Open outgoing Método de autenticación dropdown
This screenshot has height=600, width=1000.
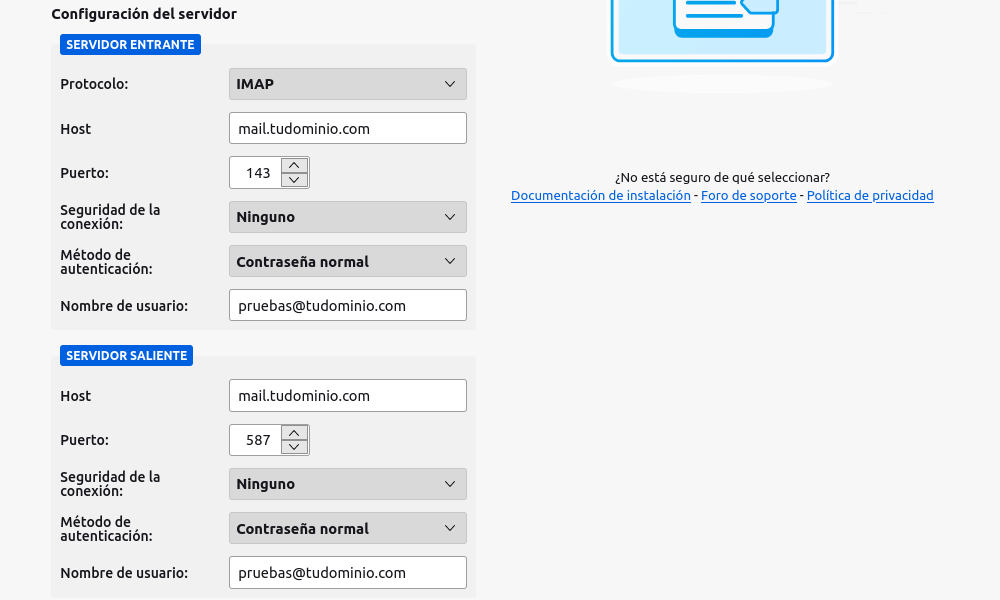[347, 529]
